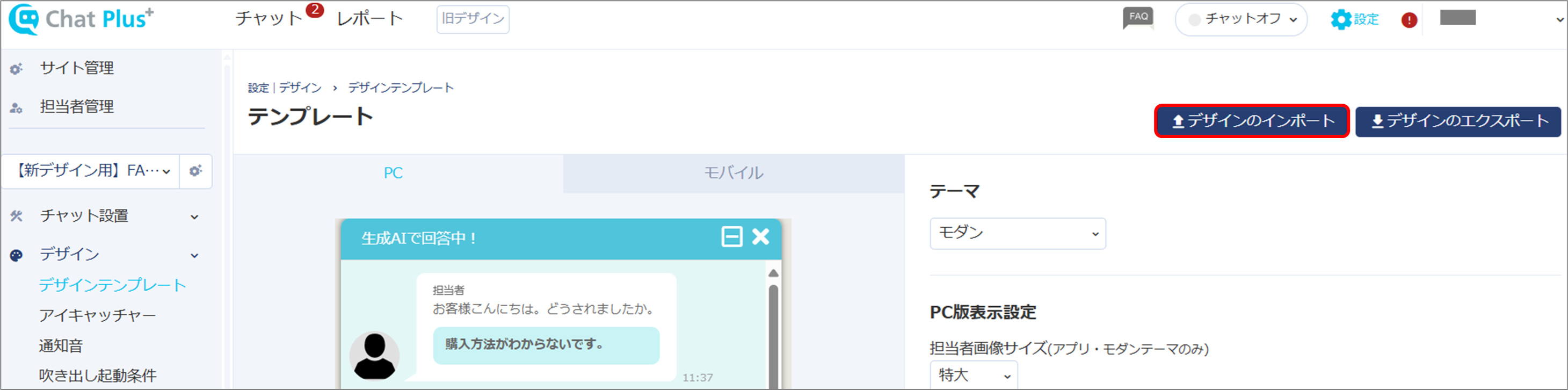Click デザインのインポート button
The height and width of the screenshot is (390, 1568).
[1252, 121]
